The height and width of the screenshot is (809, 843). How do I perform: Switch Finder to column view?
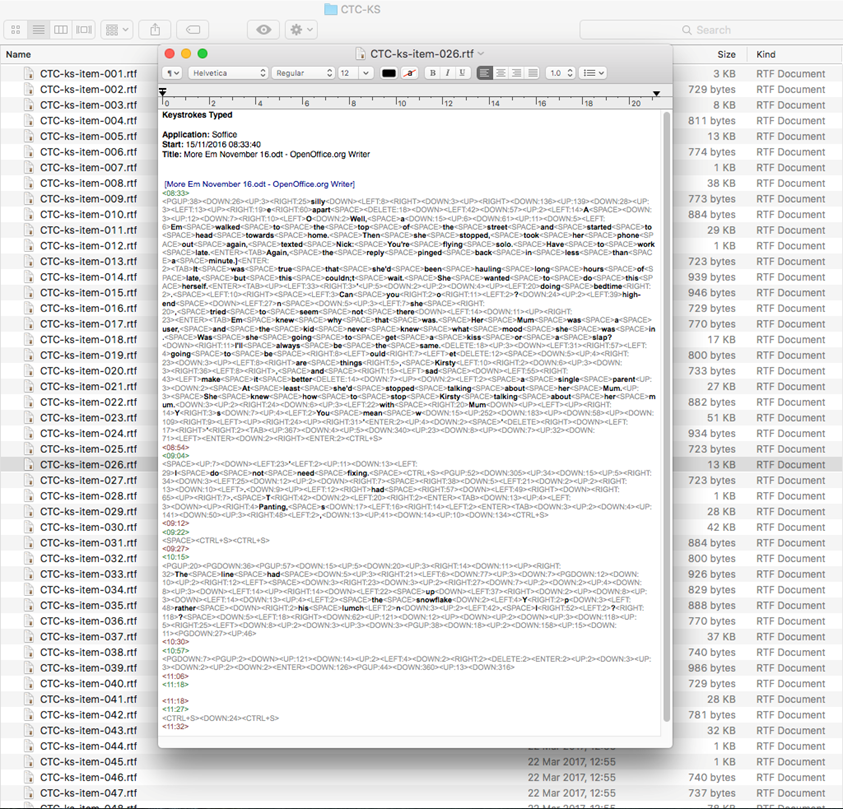coord(61,30)
